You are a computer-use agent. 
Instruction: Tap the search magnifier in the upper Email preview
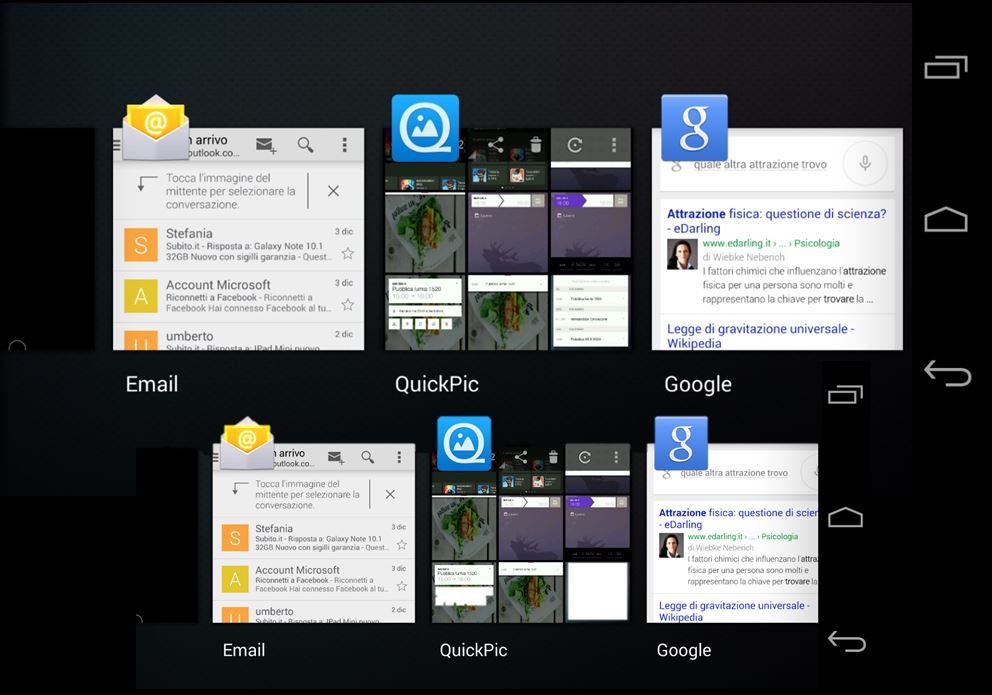[306, 145]
